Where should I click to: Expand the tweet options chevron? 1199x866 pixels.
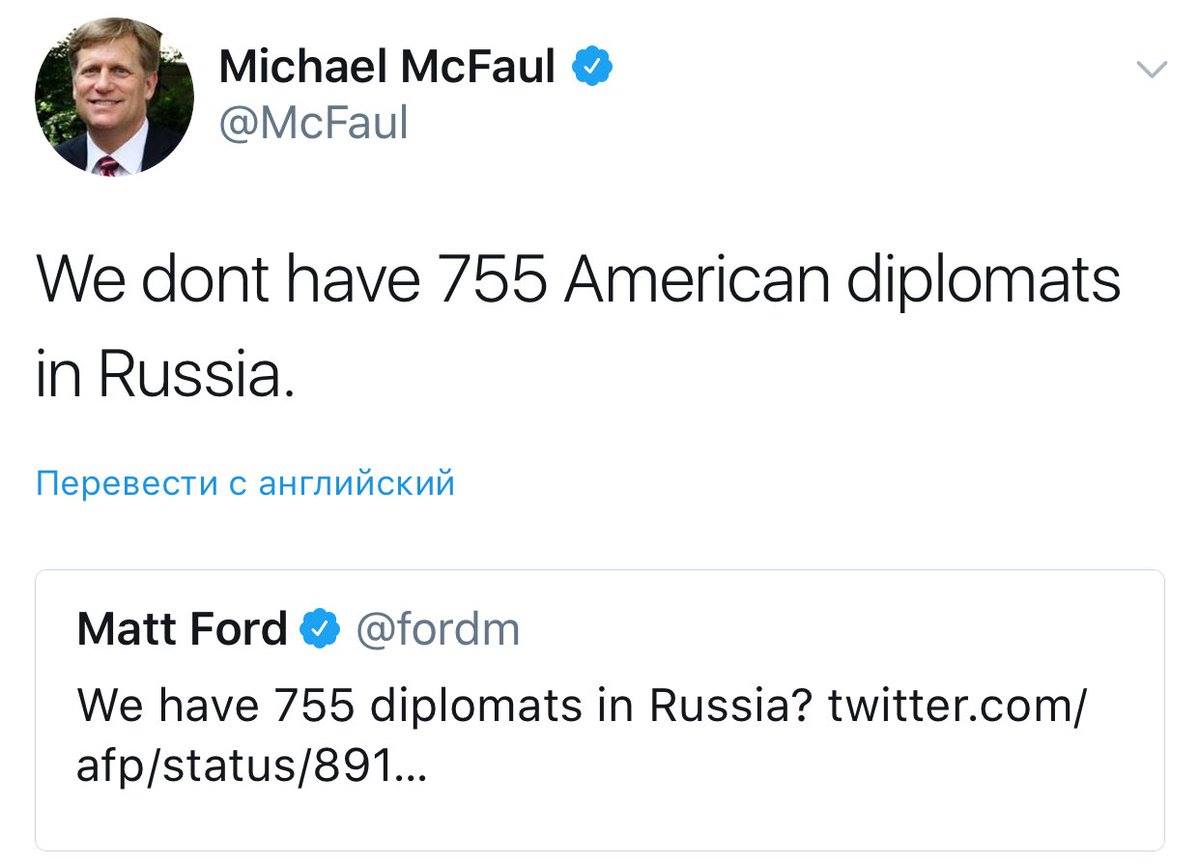coord(1152,70)
